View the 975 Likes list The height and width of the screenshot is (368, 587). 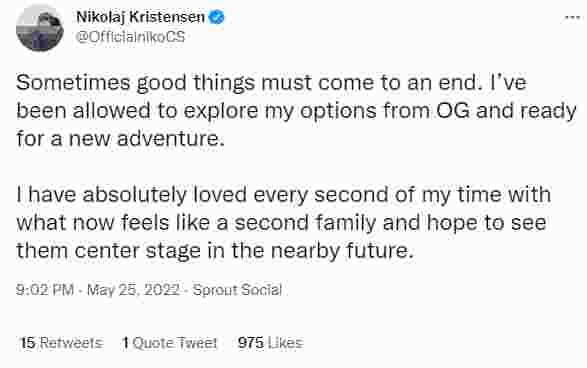pos(270,343)
